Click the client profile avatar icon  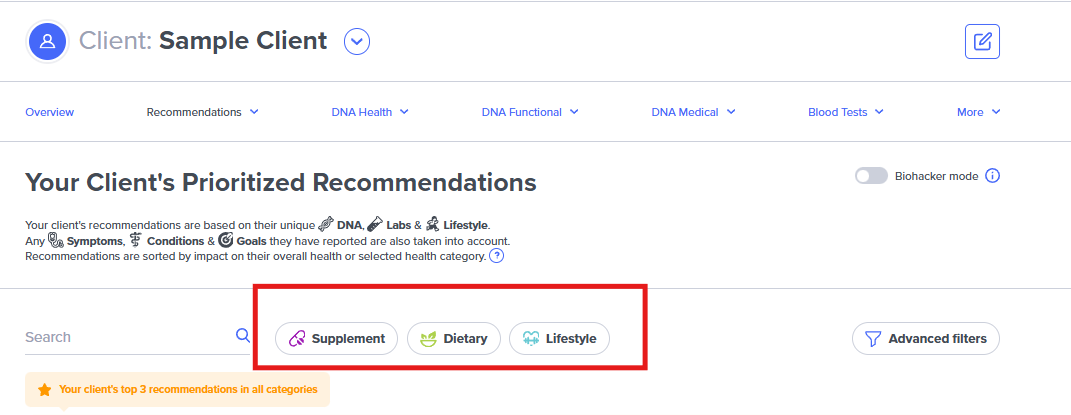point(47,41)
